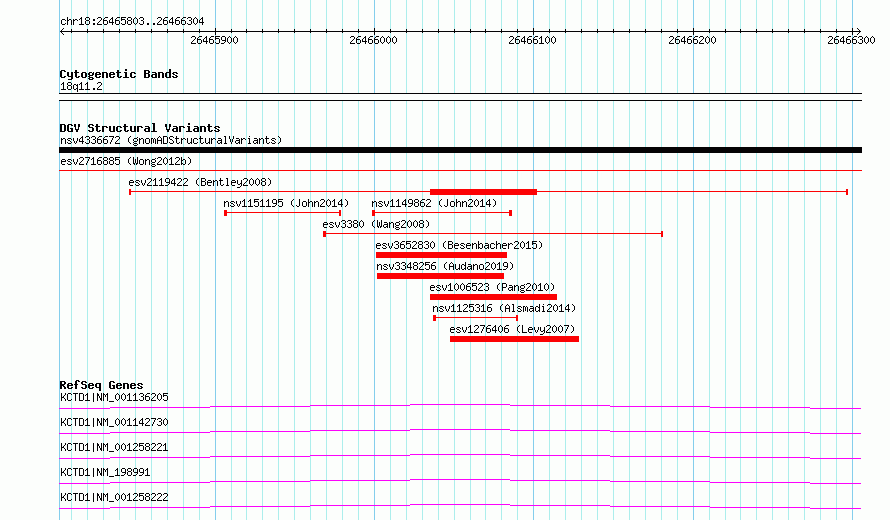Open transcript KCTD1|NM_001142730 label
The image size is (890, 520).
point(114,422)
